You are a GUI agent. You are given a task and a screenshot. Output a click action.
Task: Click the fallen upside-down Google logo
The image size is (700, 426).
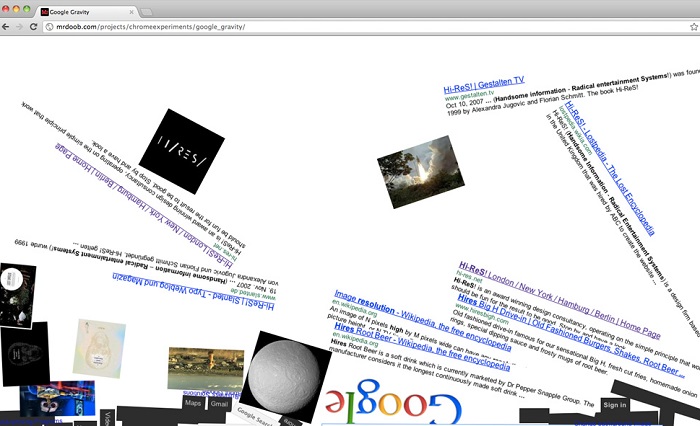point(393,401)
